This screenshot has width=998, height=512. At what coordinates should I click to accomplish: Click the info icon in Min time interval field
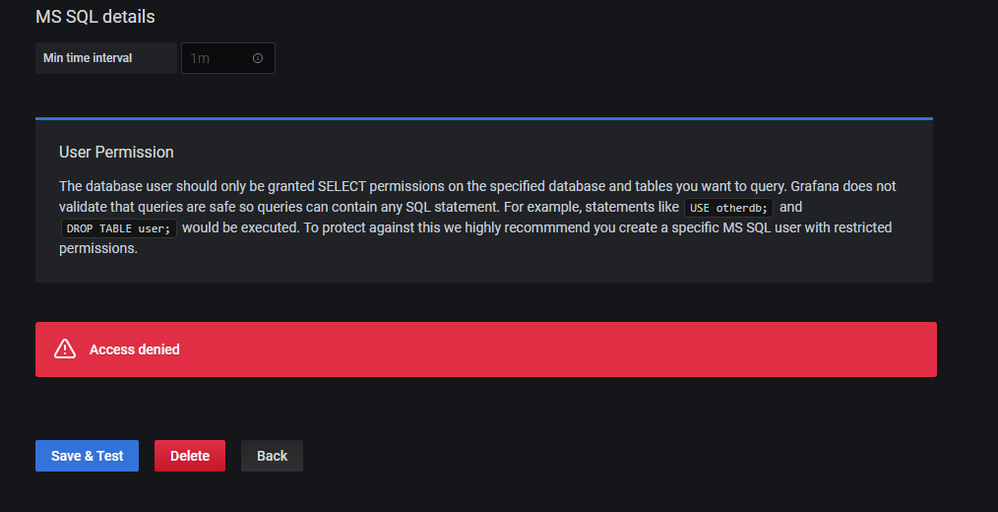258,59
